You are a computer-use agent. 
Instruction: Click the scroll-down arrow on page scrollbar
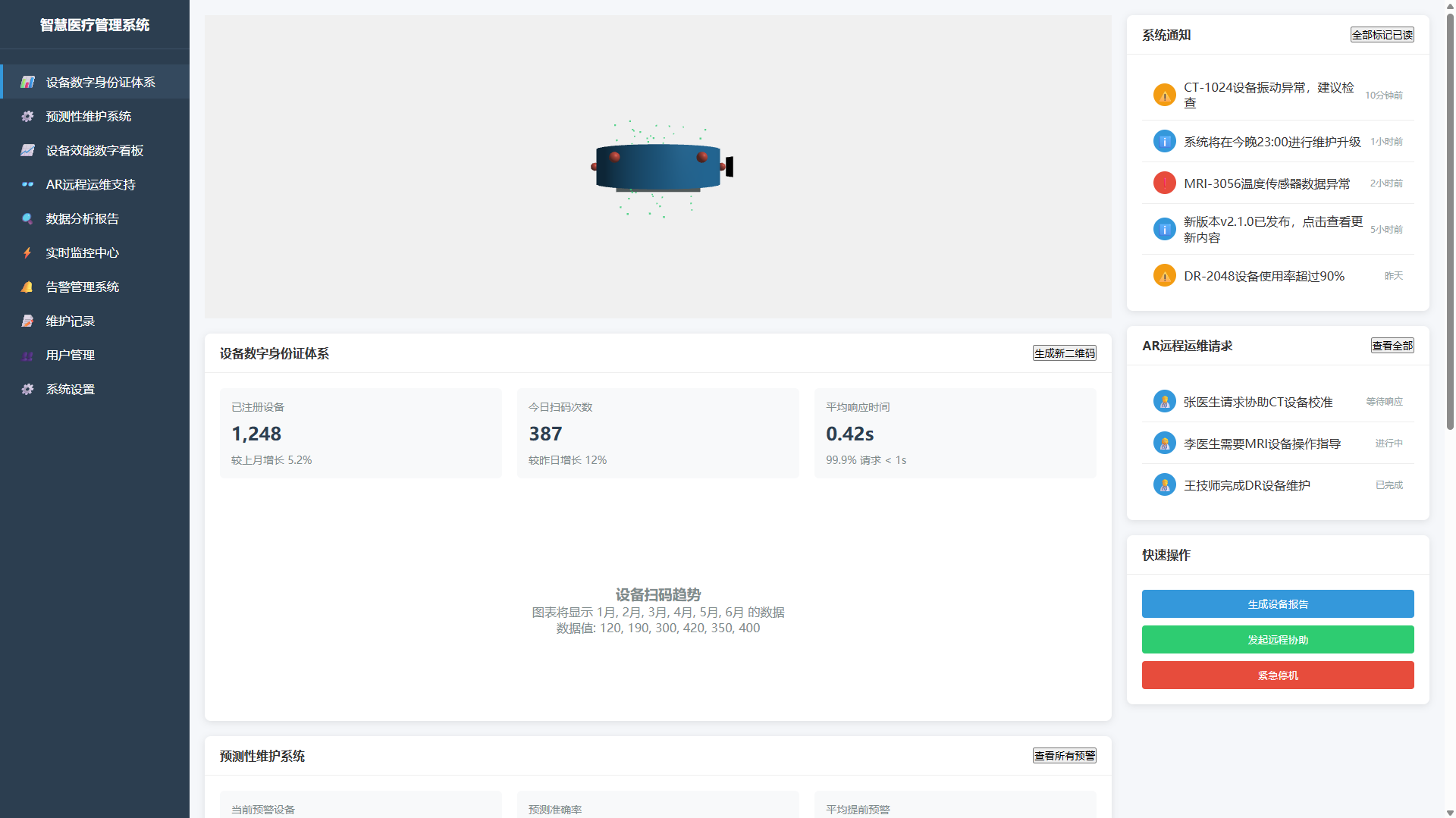(1450, 812)
